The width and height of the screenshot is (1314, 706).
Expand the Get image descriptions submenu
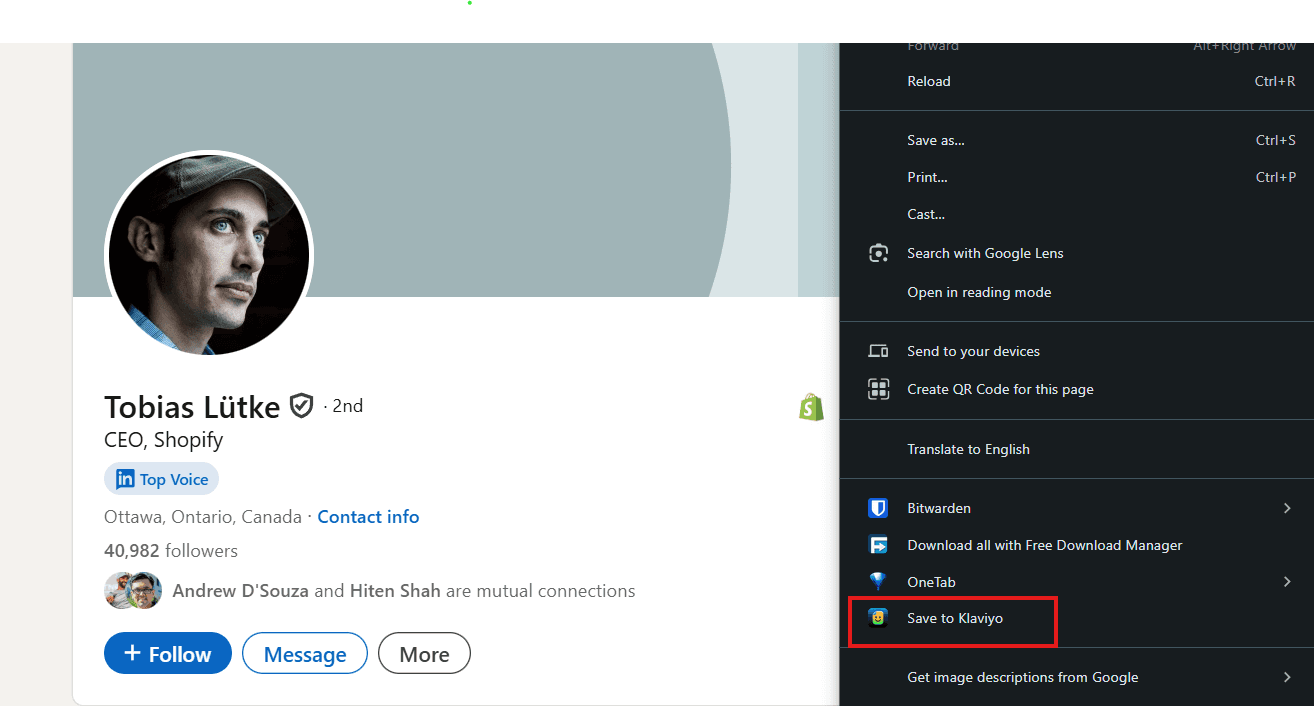(x=1287, y=677)
